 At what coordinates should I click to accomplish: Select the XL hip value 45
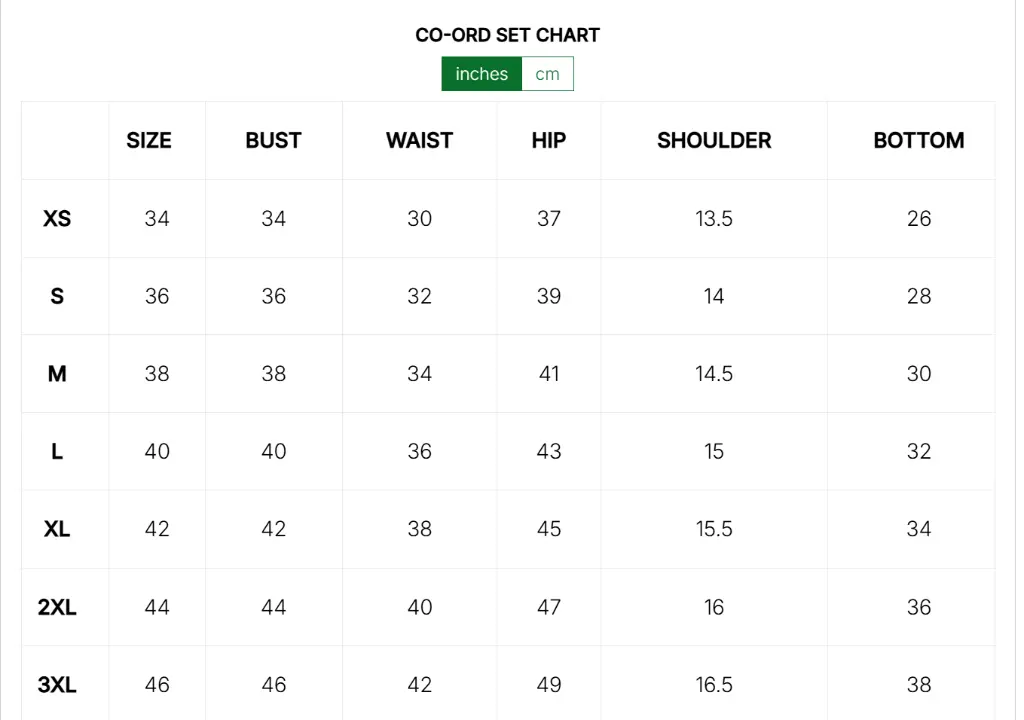(x=549, y=529)
